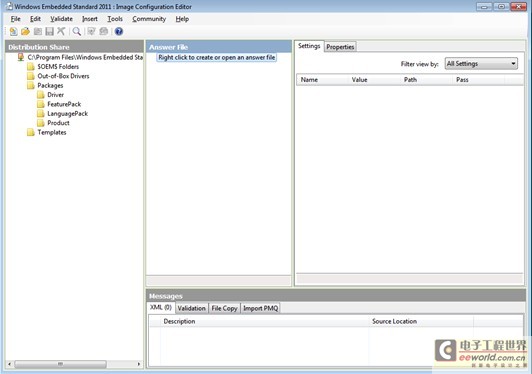Click the create media toolbar icon

click(103, 32)
